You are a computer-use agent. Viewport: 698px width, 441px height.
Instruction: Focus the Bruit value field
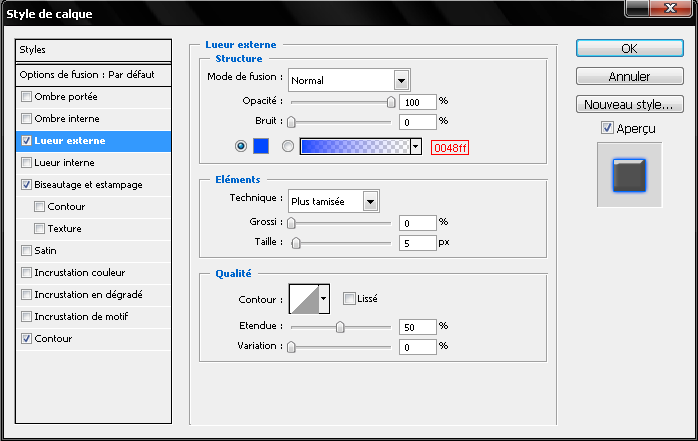pos(418,122)
